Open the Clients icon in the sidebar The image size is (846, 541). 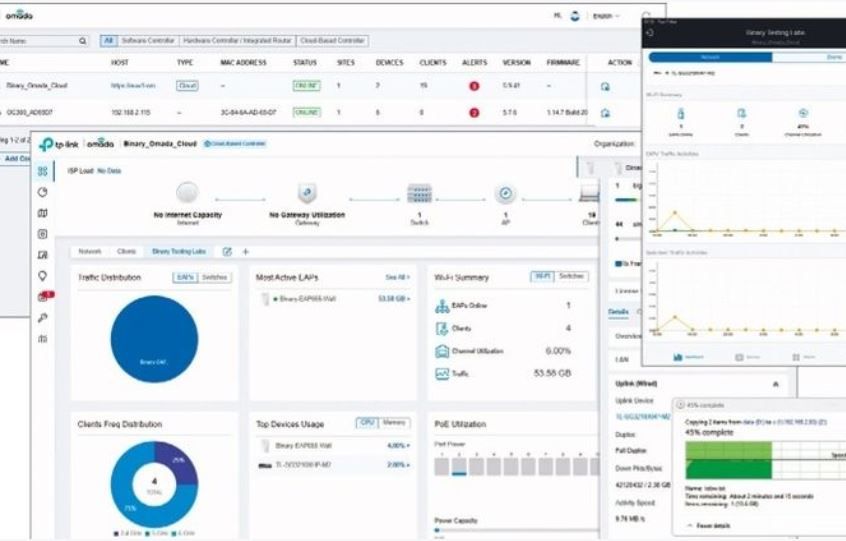click(x=43, y=255)
